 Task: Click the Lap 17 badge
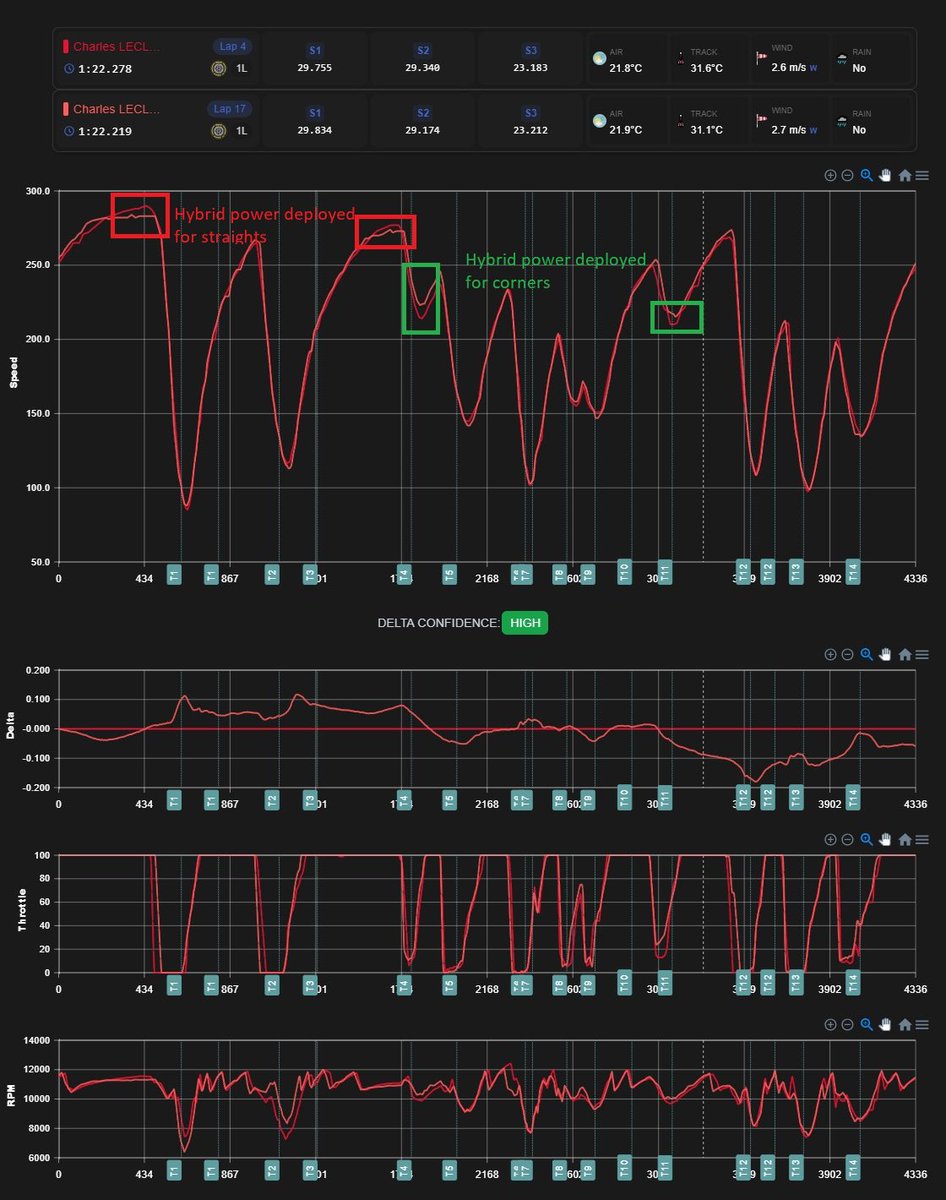230,108
